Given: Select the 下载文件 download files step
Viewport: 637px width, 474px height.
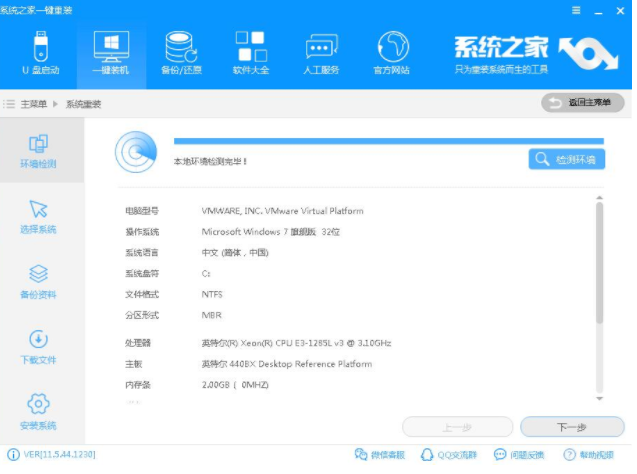Looking at the screenshot, I should (39, 346).
